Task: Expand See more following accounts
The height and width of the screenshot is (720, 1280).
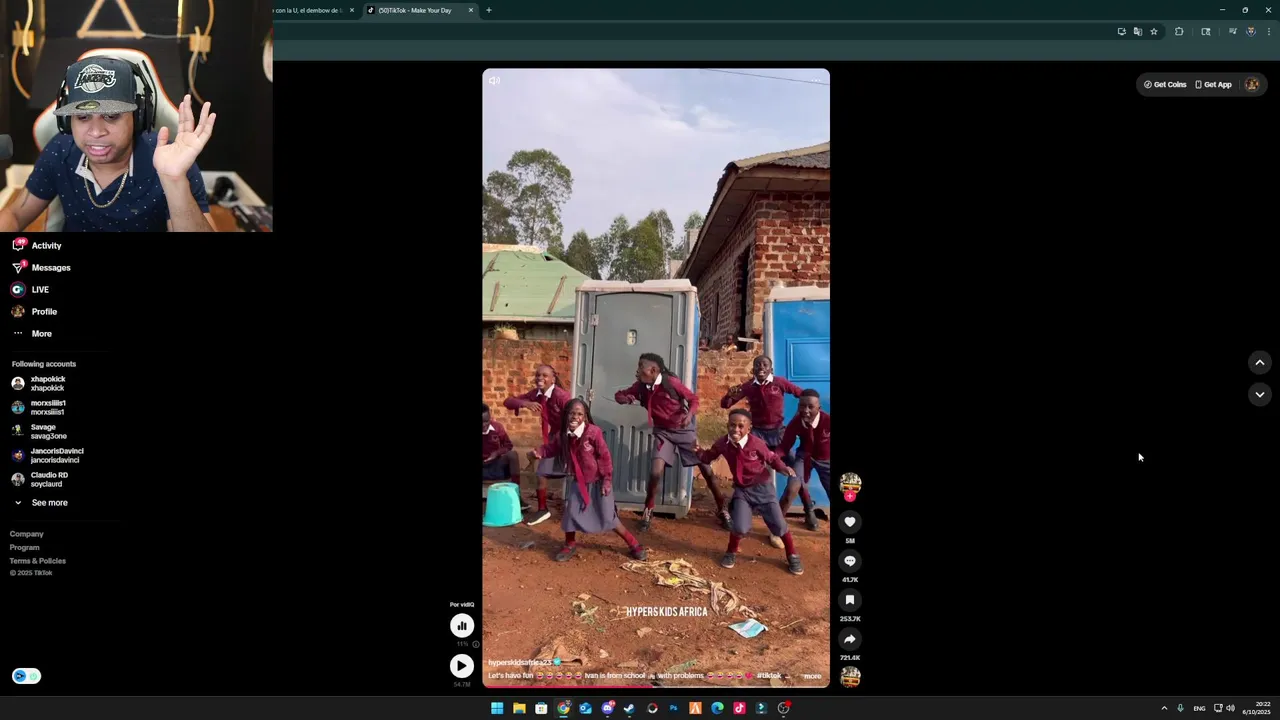Action: pos(41,502)
